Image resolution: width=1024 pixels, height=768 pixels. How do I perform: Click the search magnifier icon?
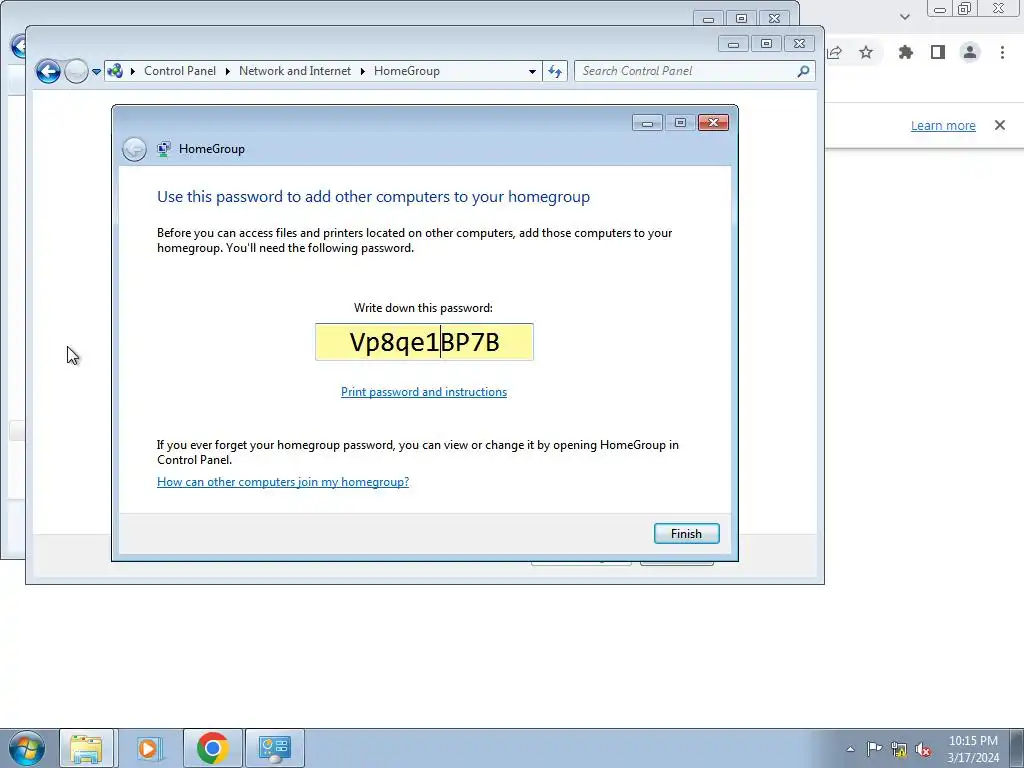803,71
